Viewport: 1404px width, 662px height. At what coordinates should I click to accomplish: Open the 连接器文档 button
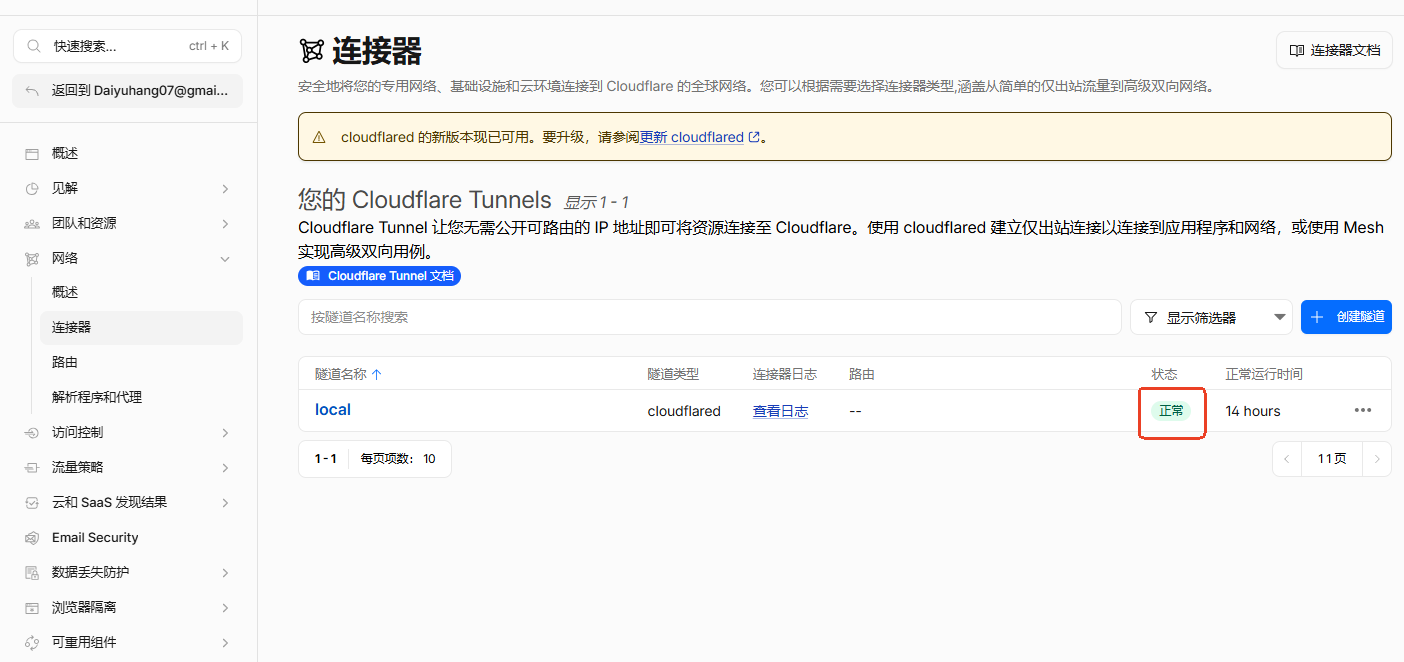click(x=1334, y=50)
